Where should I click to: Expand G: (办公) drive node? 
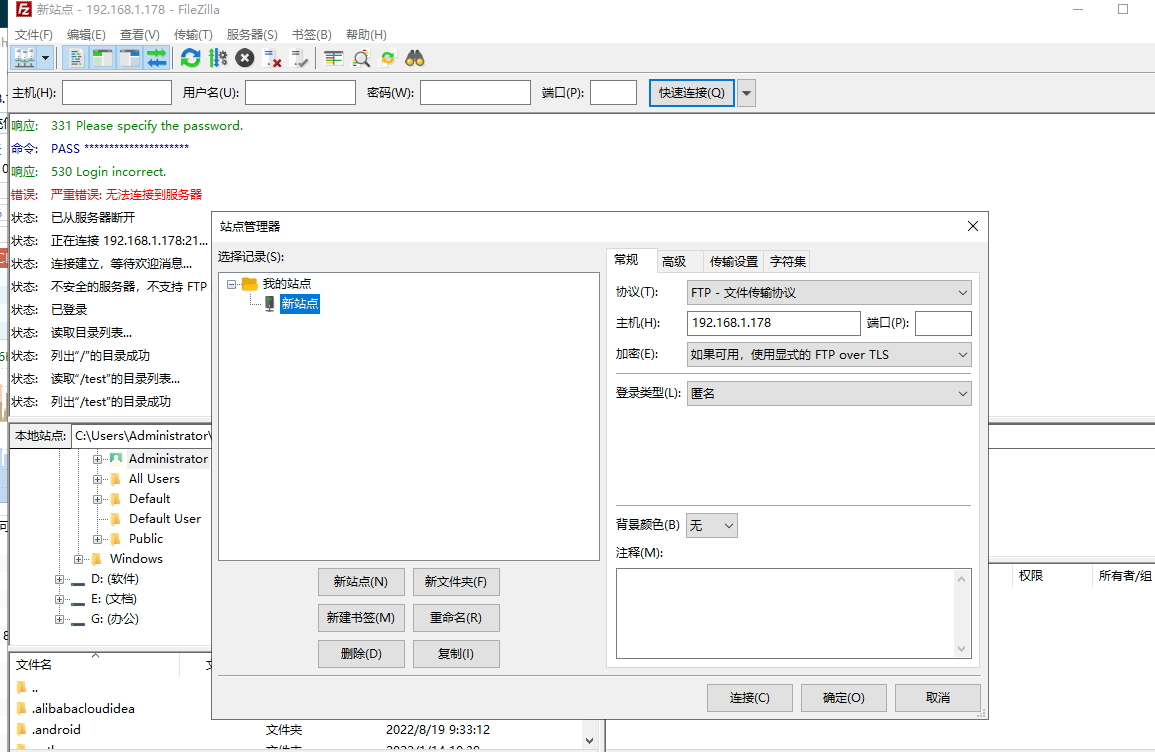(59, 619)
